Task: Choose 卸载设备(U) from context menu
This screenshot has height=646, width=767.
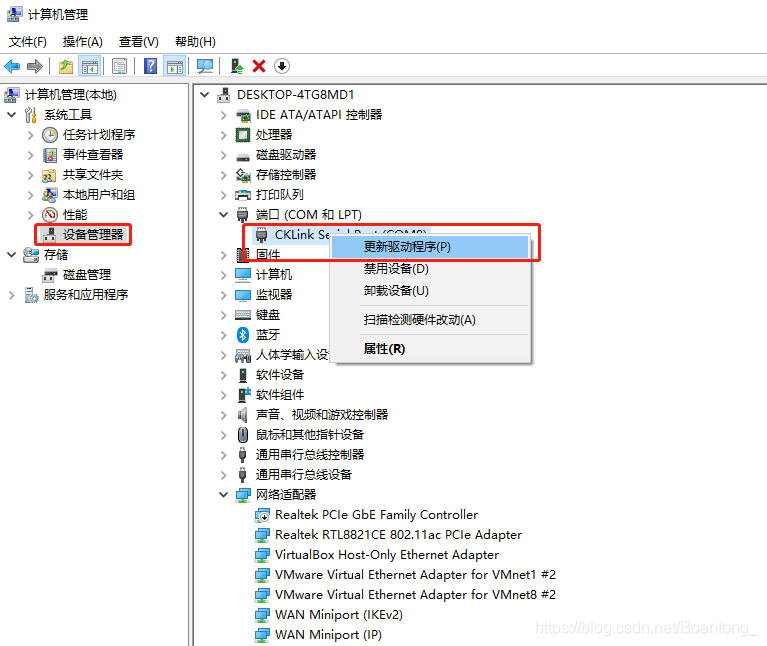Action: click(430, 290)
